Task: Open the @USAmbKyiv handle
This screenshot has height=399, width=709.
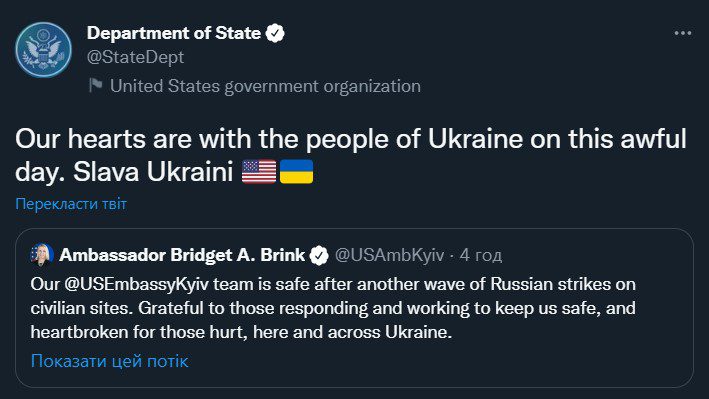Action: coord(389,255)
